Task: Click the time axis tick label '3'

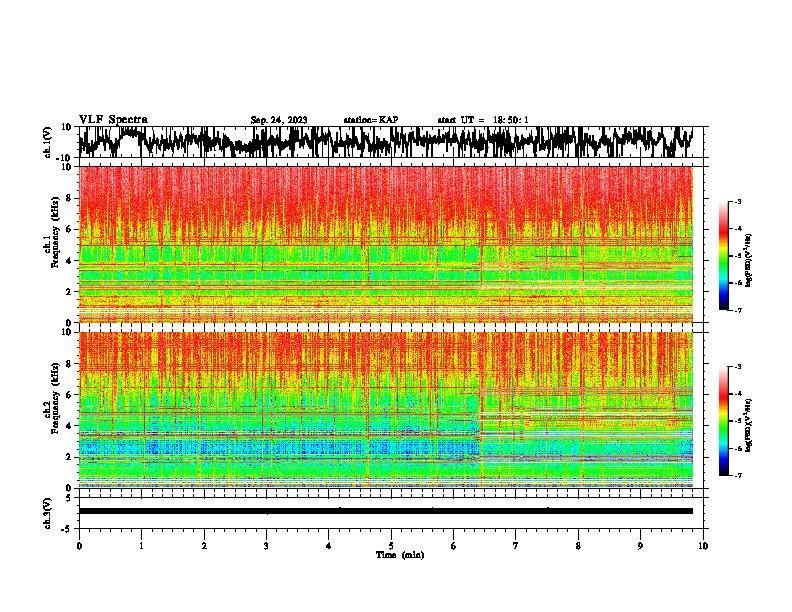Action: (x=266, y=546)
